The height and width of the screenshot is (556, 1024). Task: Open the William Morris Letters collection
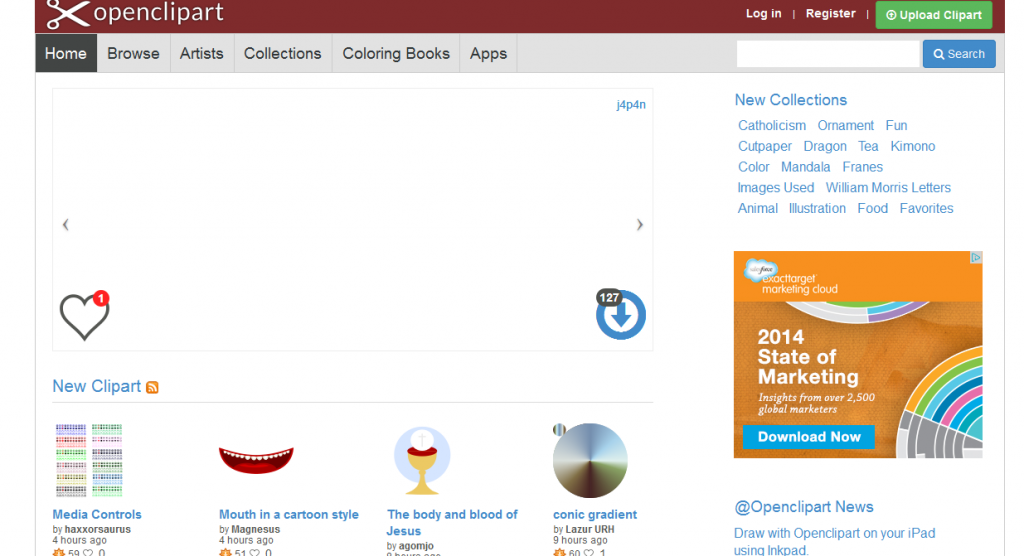[x=888, y=188]
